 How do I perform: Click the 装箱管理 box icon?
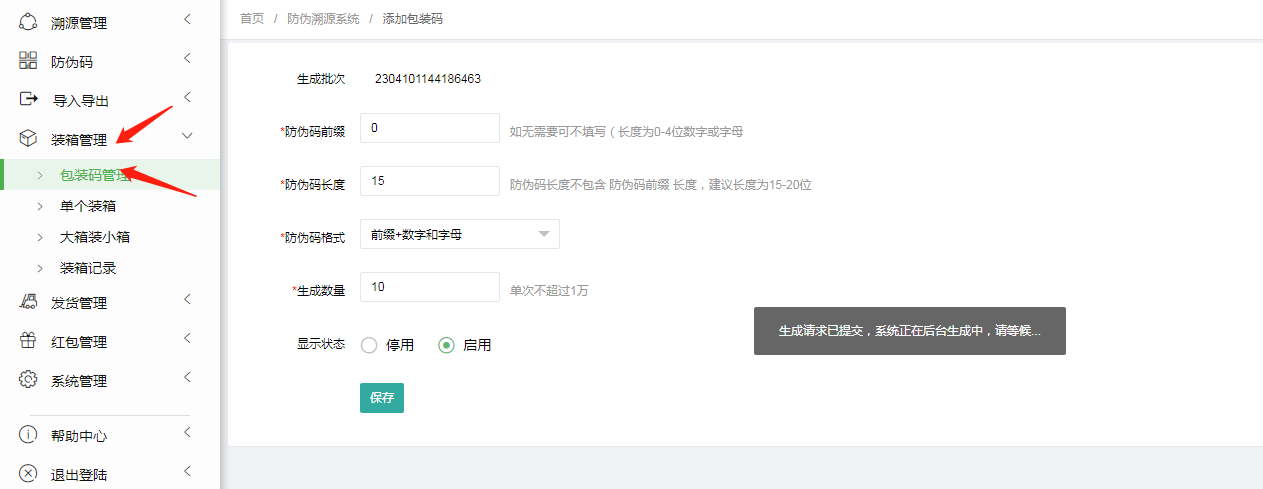pos(28,139)
